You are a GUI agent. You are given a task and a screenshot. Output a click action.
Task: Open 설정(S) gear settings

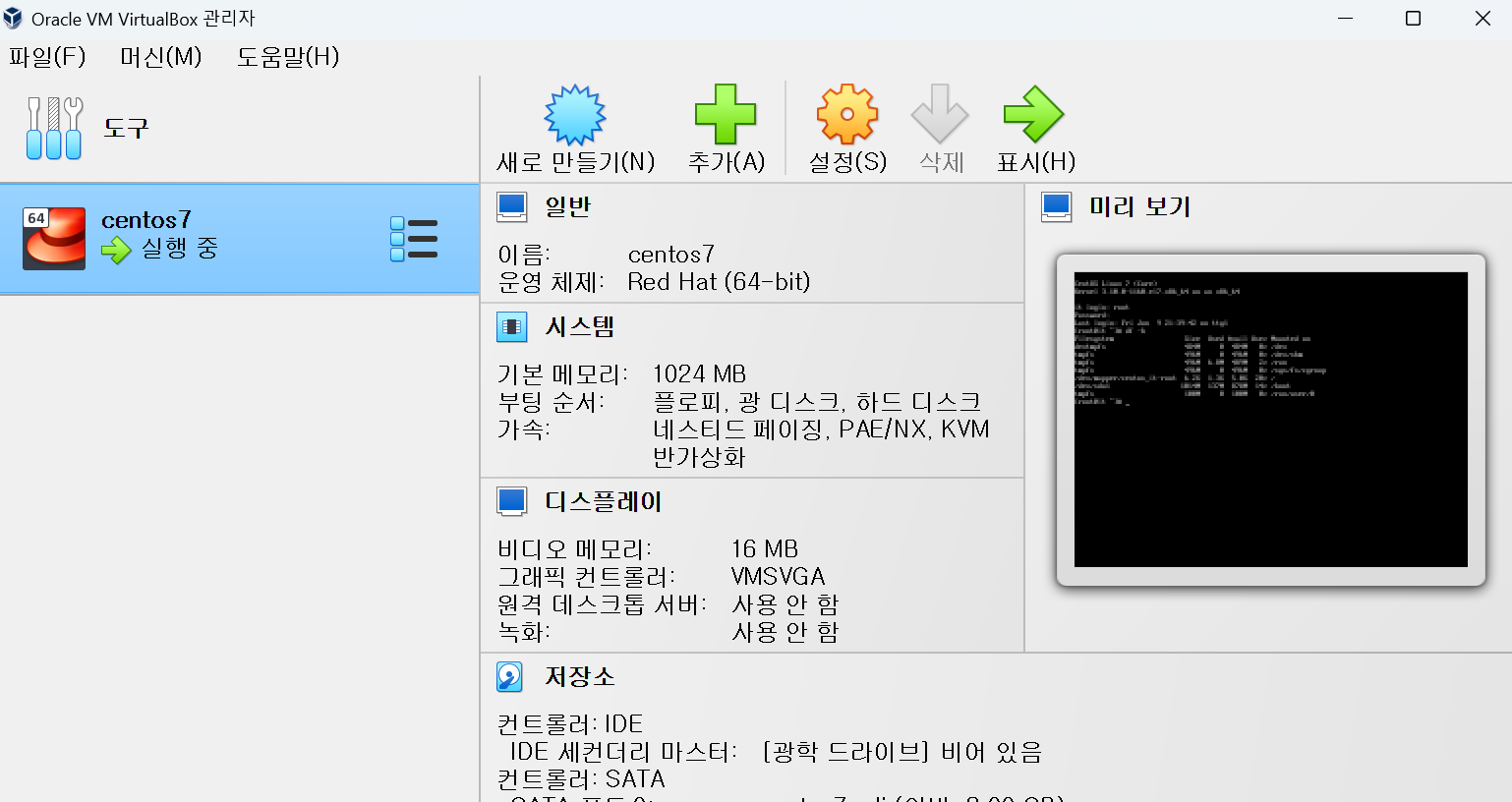click(847, 129)
